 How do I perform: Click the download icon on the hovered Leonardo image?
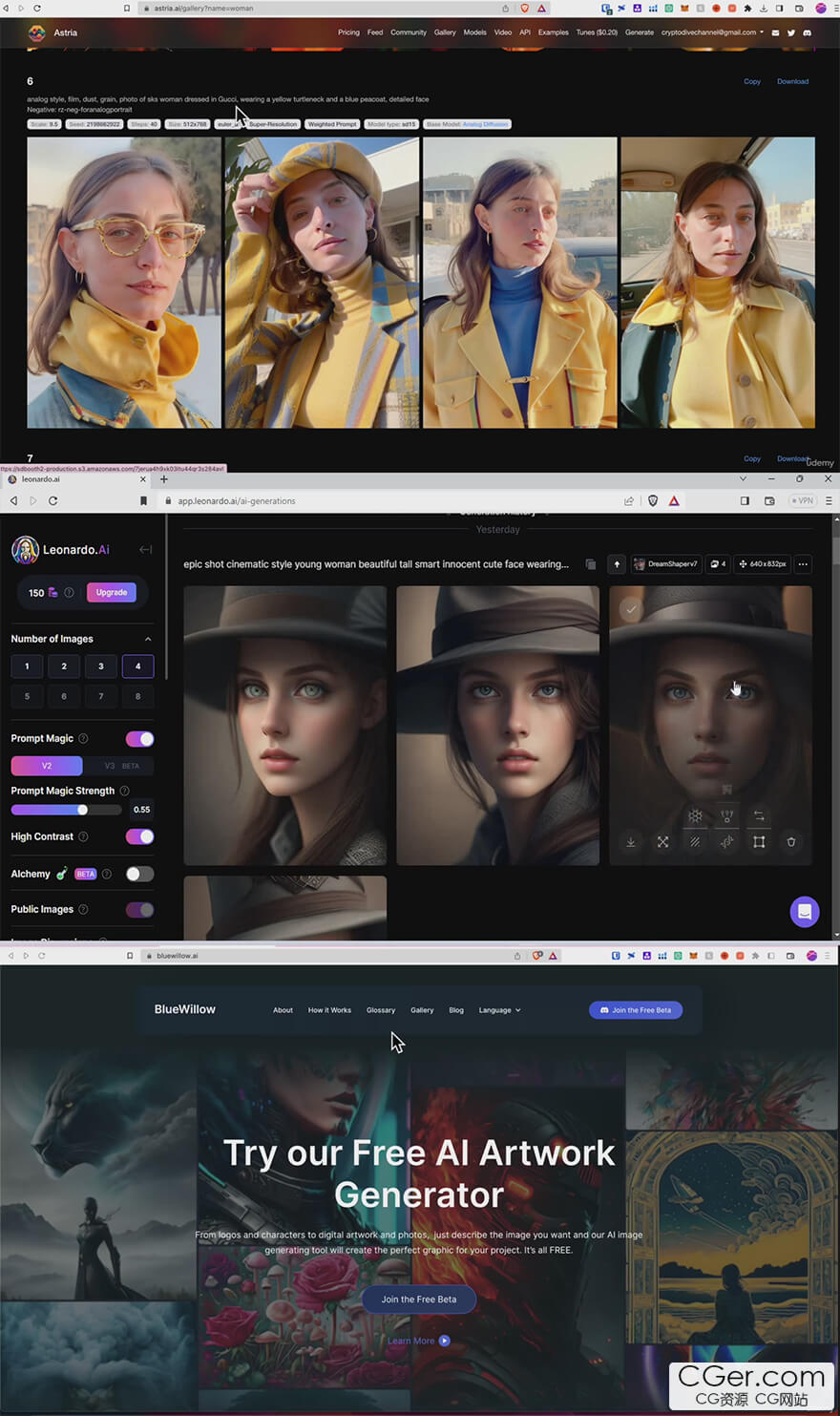pyautogui.click(x=631, y=842)
